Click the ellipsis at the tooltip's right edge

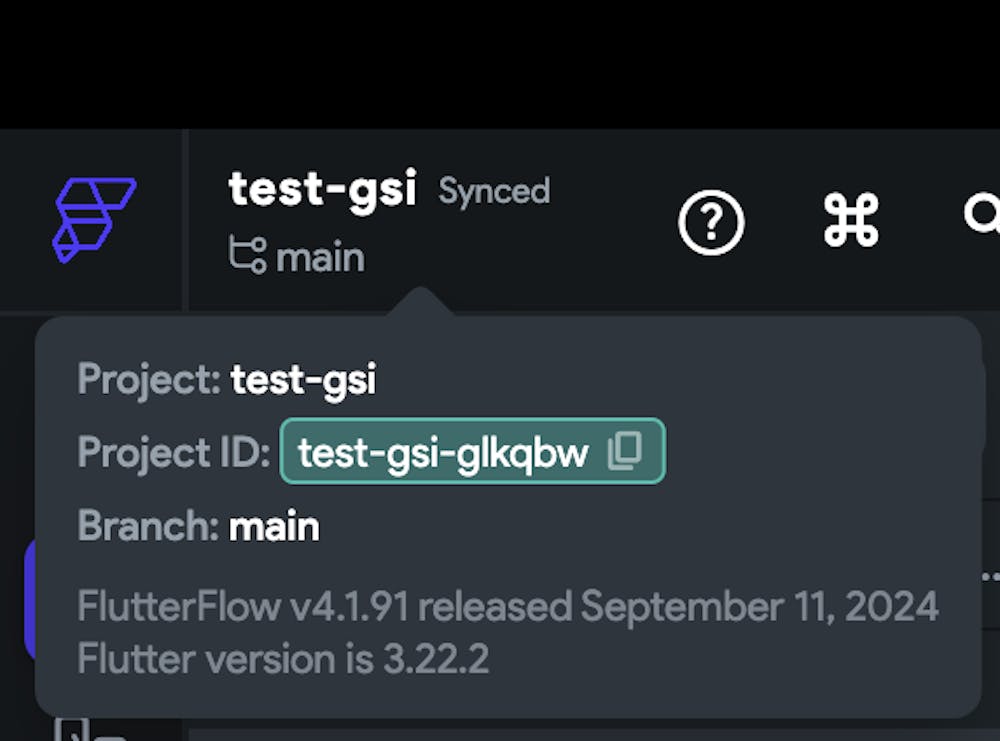(991, 577)
